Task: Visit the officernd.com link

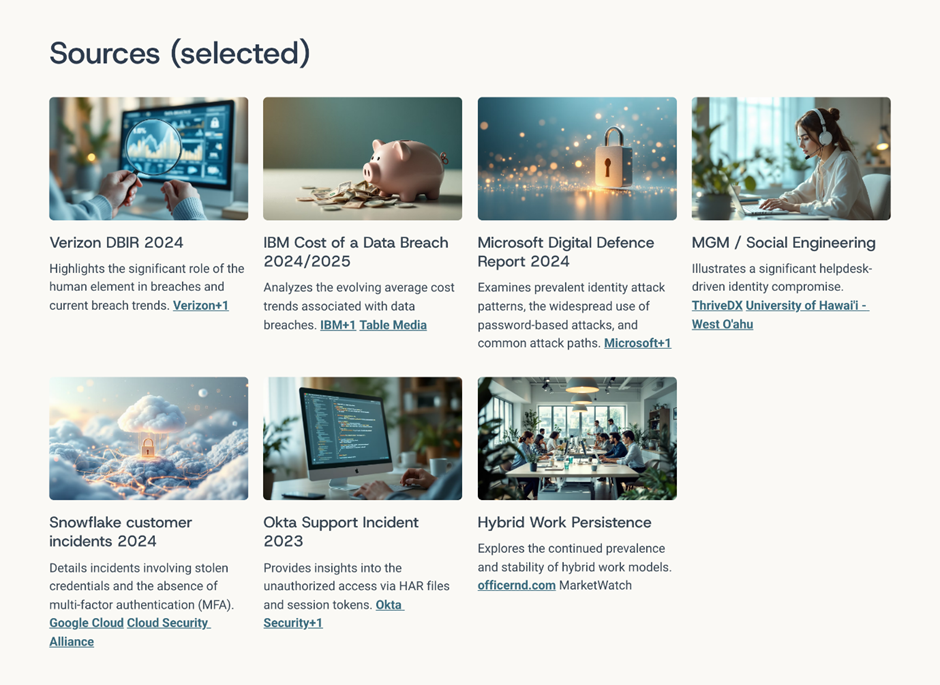Action: 516,586
